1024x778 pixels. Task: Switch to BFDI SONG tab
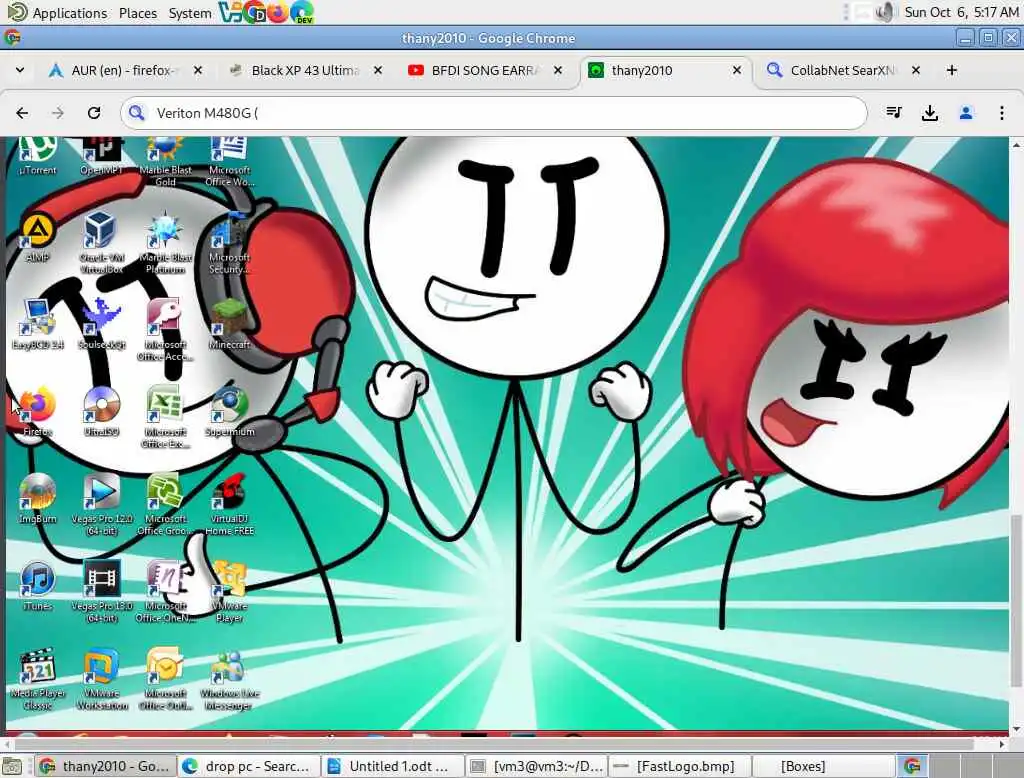pyautogui.click(x=483, y=71)
